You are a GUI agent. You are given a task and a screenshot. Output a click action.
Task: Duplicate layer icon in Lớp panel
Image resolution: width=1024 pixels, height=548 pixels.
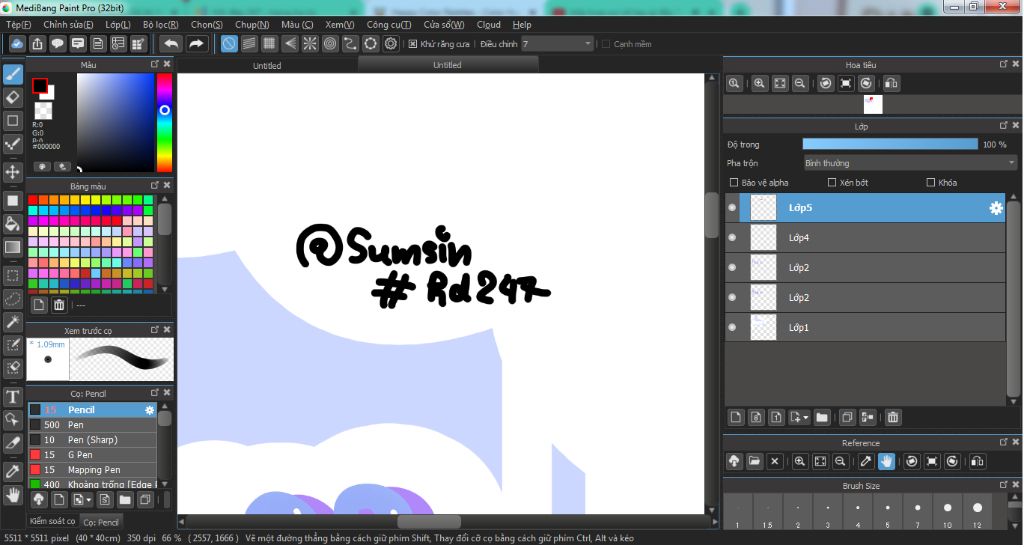tap(847, 417)
